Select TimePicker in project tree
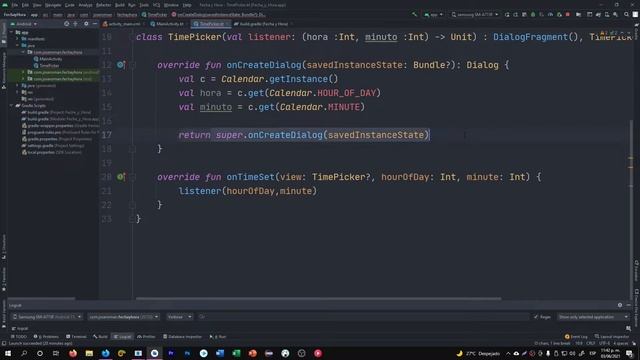Image resolution: width=640 pixels, height=360 pixels. coord(49,66)
